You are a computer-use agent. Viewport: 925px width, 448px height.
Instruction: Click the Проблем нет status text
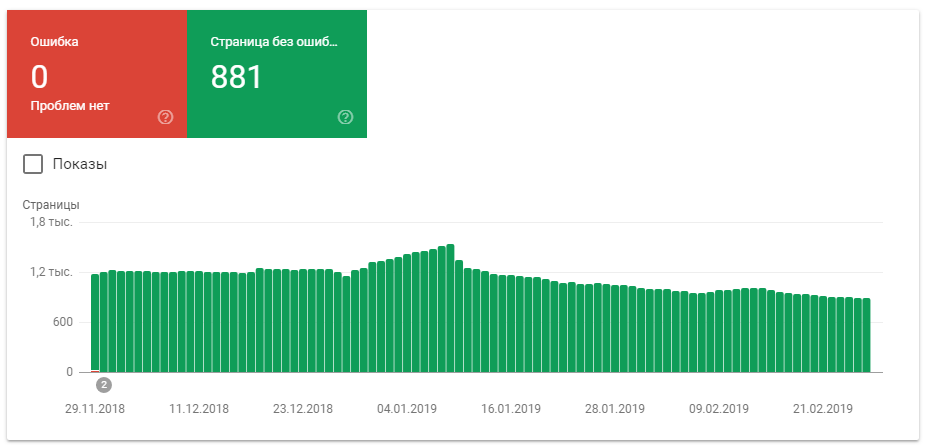tap(70, 106)
